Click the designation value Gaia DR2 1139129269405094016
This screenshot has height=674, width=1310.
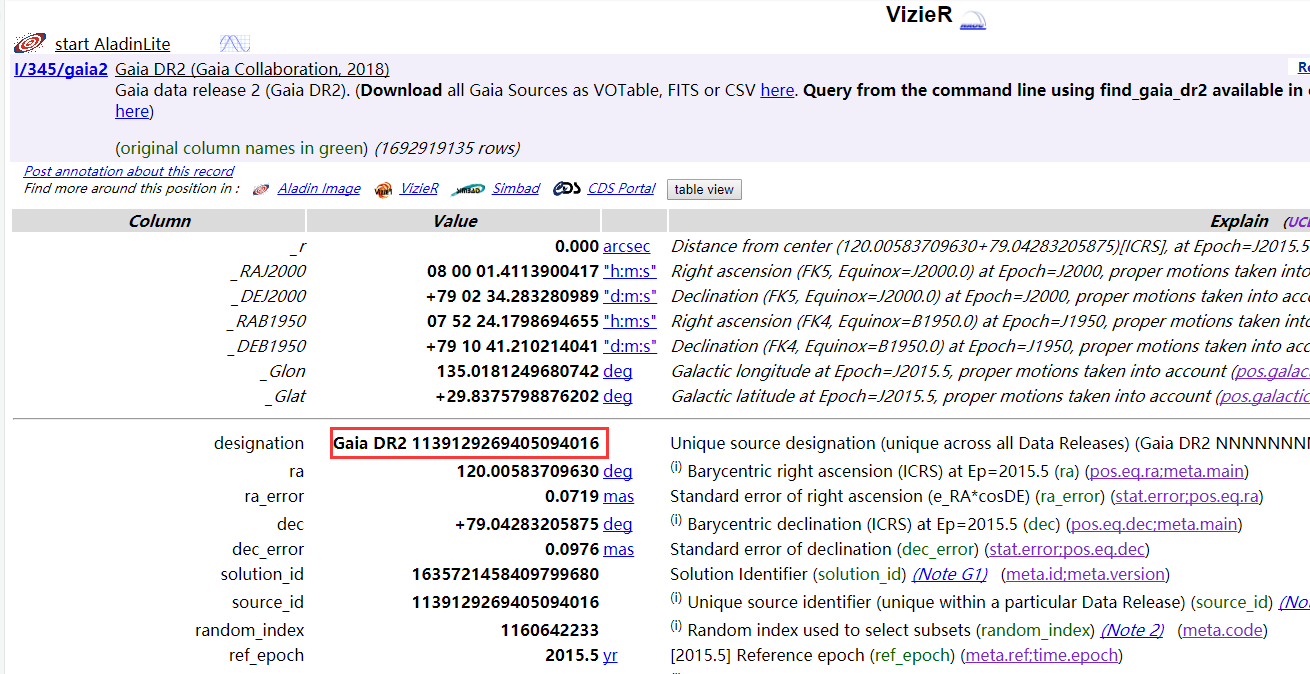pos(466,443)
